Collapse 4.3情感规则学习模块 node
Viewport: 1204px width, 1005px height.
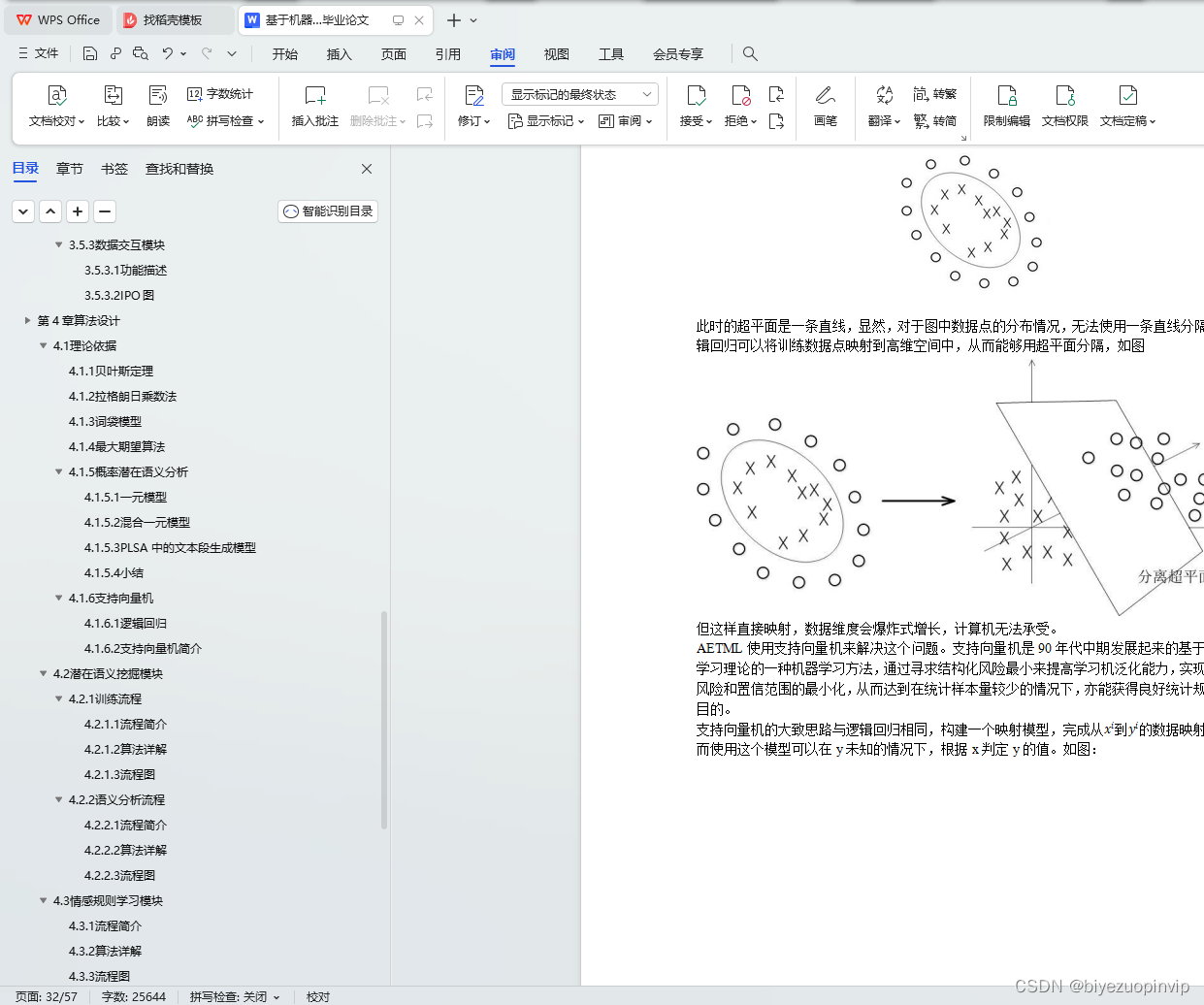[43, 900]
